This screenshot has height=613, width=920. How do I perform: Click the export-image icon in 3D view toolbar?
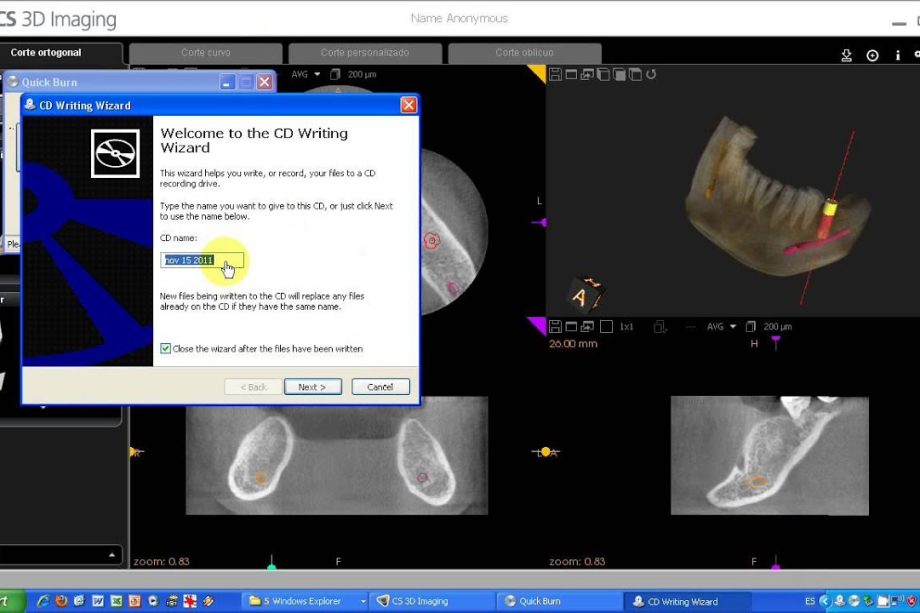click(587, 74)
